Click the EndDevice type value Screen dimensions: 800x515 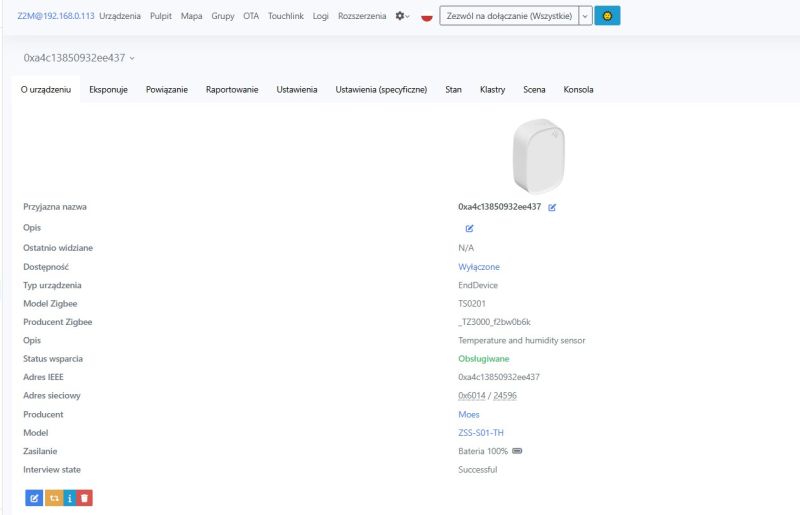click(478, 285)
